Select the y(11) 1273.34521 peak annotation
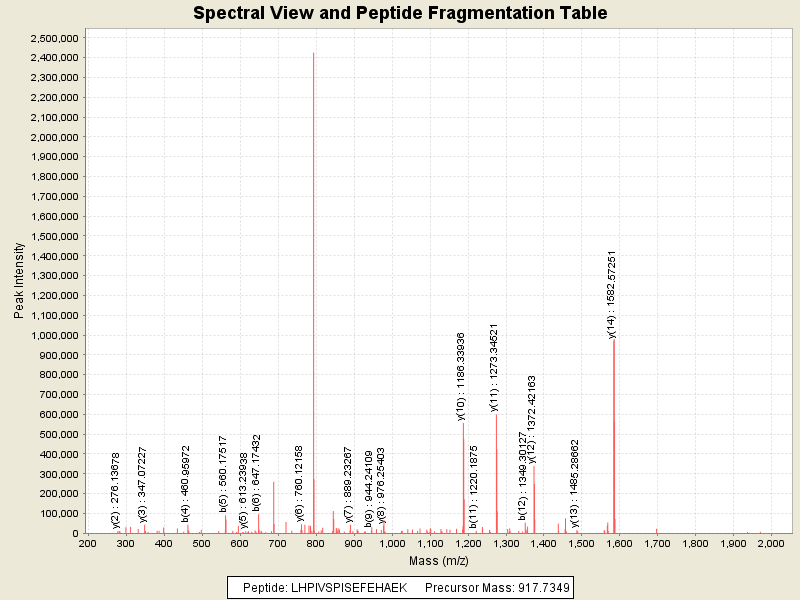 tap(494, 367)
